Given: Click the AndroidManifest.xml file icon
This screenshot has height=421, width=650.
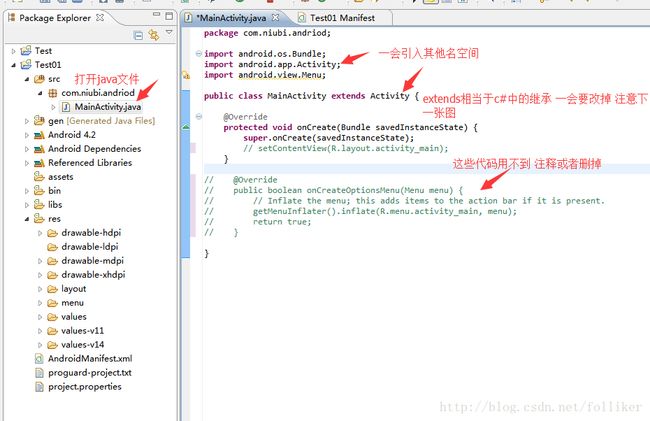Looking at the screenshot, I should click(x=39, y=358).
